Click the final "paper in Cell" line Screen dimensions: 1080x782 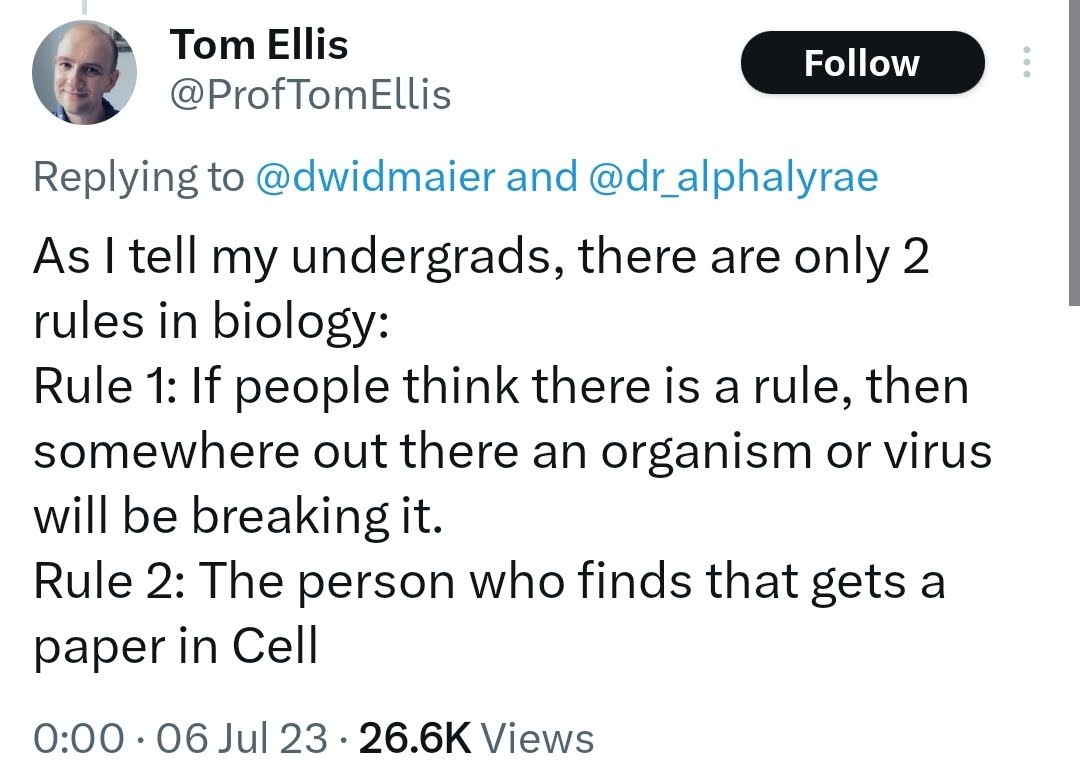[x=176, y=647]
